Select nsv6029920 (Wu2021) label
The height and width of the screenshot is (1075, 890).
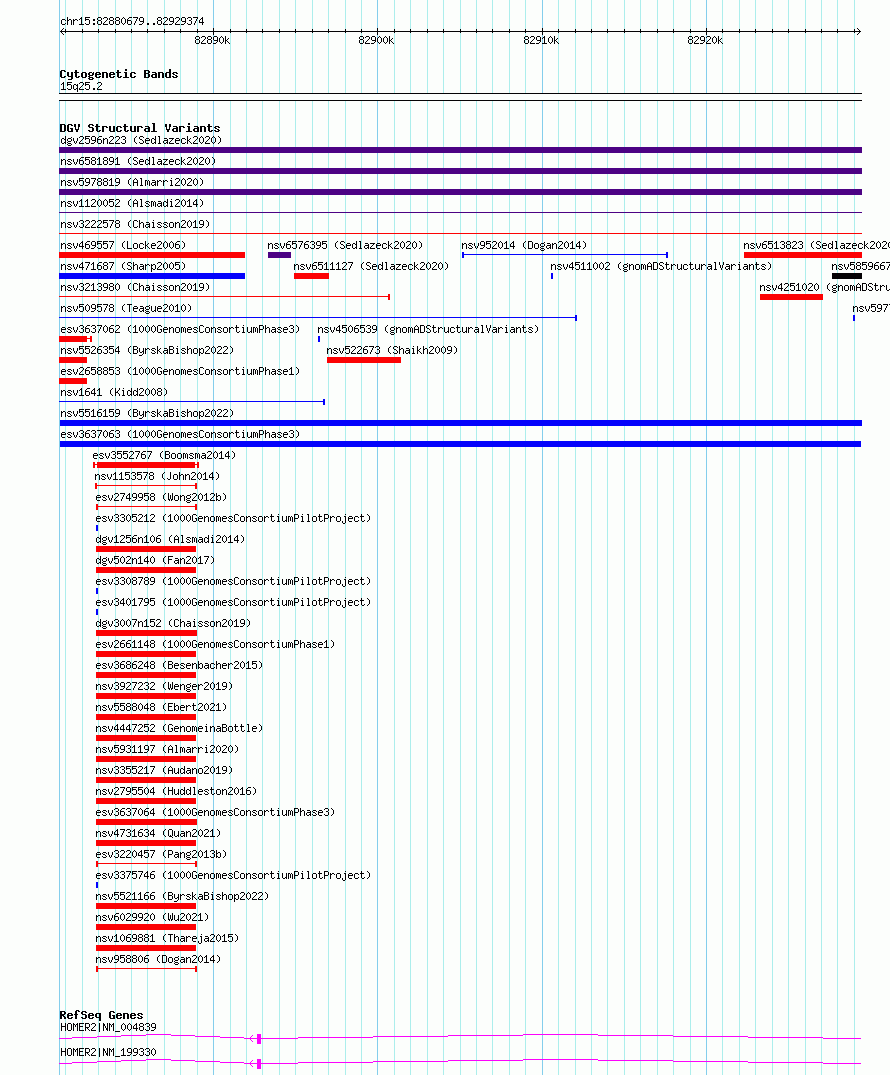point(152,918)
